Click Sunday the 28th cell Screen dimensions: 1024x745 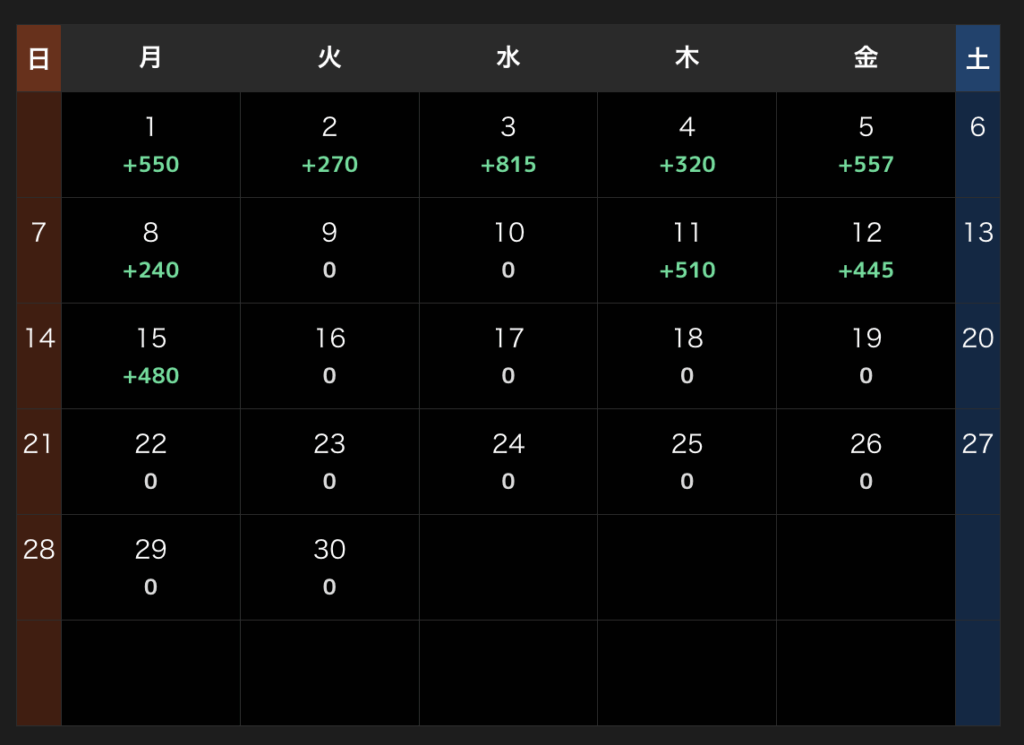coord(39,568)
